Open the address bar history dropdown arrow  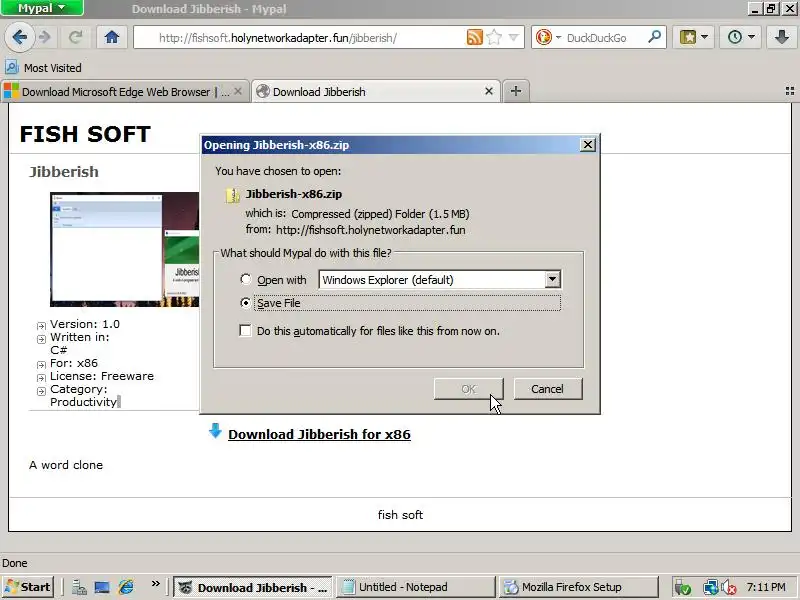tap(514, 37)
